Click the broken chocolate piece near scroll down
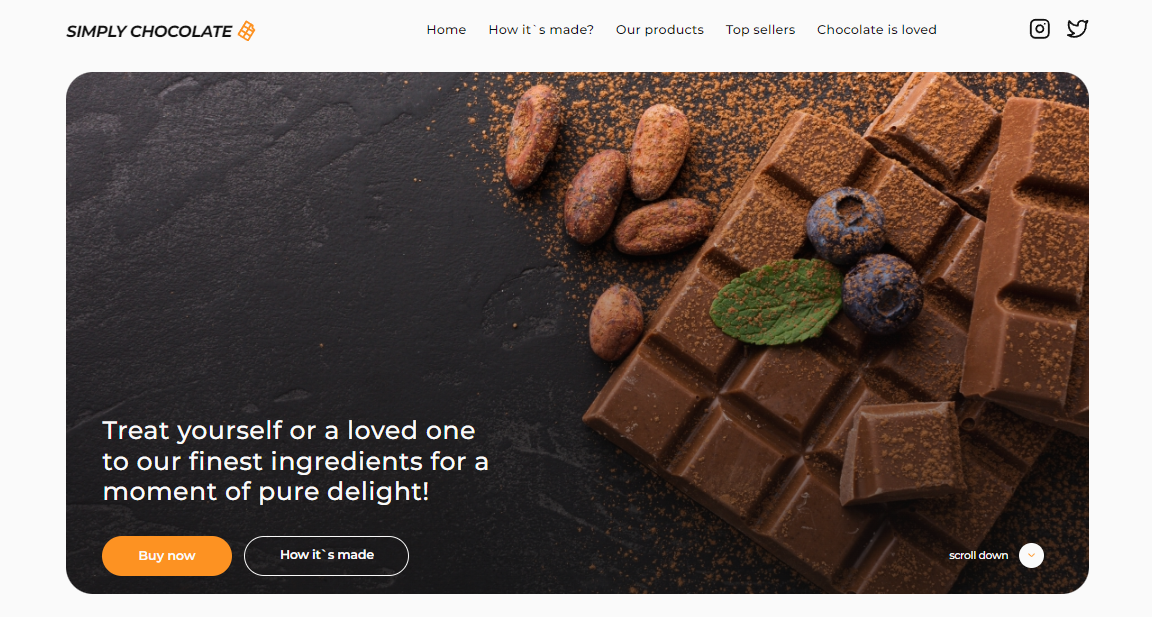 pos(901,452)
